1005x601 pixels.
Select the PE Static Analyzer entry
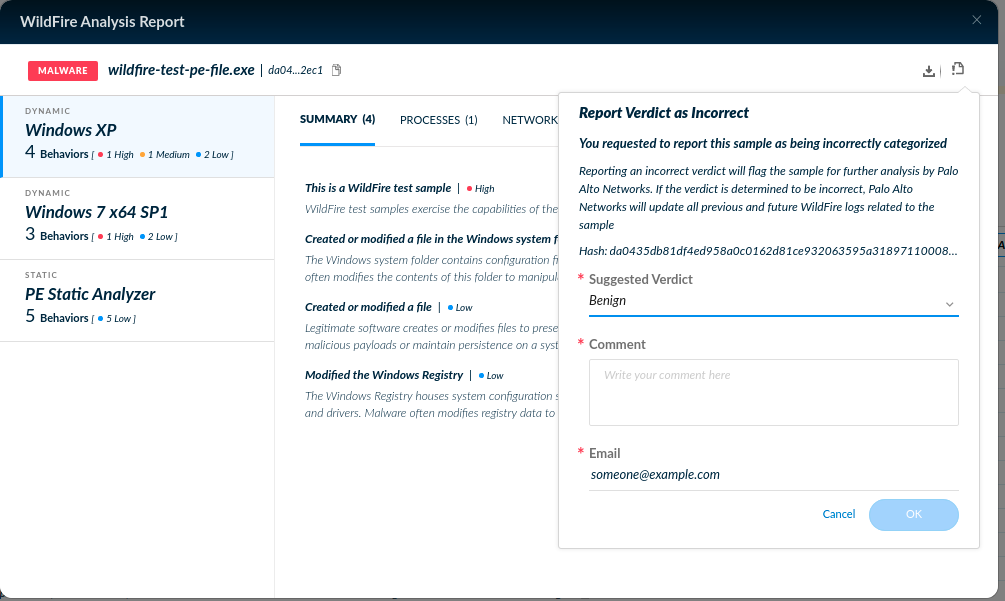pyautogui.click(x=138, y=300)
